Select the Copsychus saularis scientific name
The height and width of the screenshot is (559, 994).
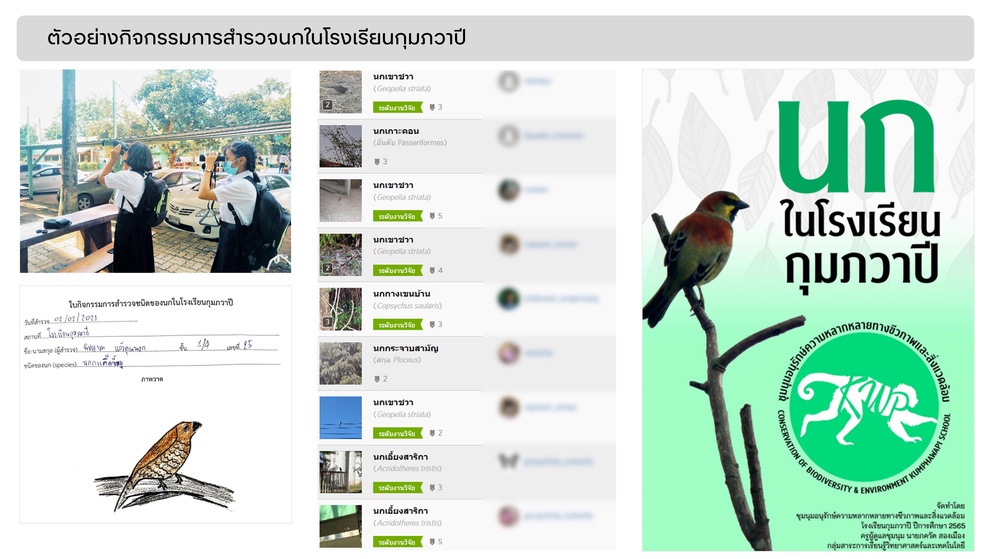[x=408, y=306]
